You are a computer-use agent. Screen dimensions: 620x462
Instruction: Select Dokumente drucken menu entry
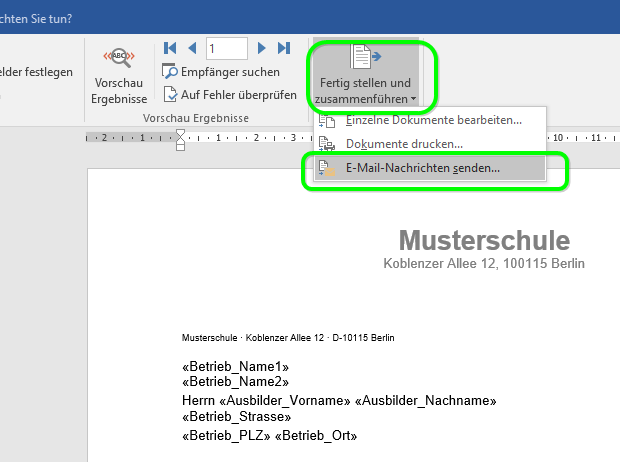point(430,144)
